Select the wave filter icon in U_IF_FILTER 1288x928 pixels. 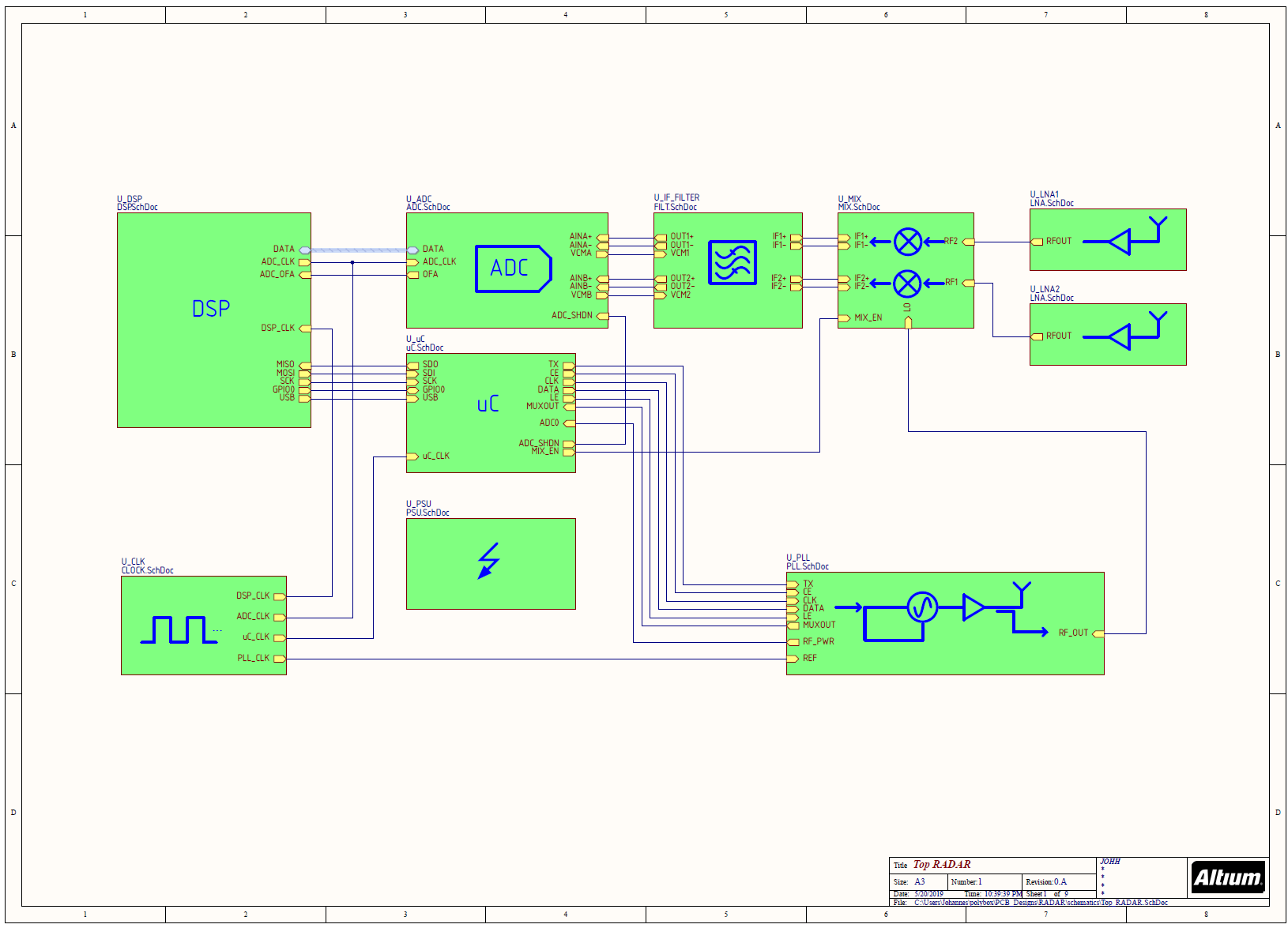733,262
